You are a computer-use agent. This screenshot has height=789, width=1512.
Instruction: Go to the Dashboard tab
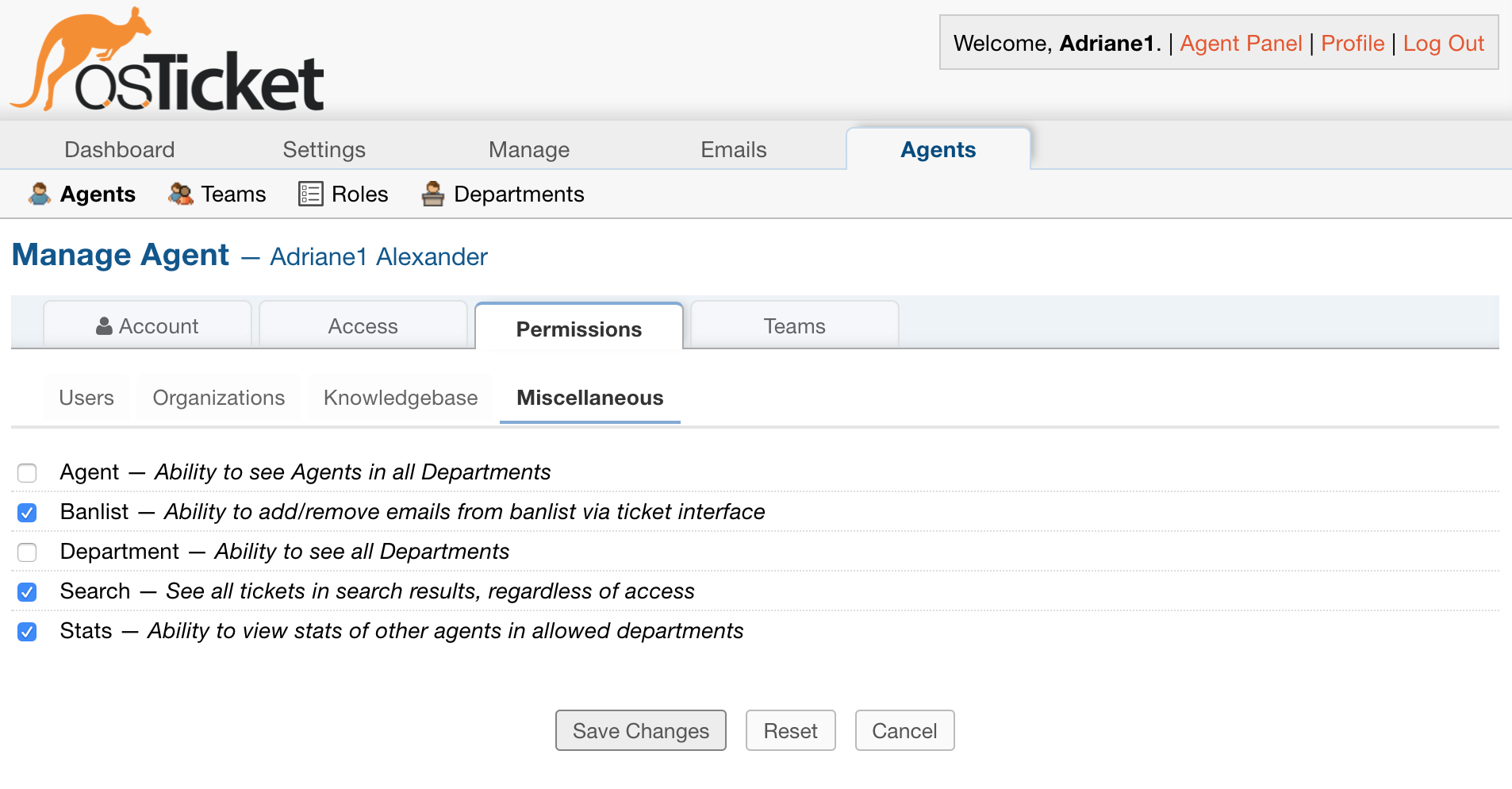[x=119, y=149]
